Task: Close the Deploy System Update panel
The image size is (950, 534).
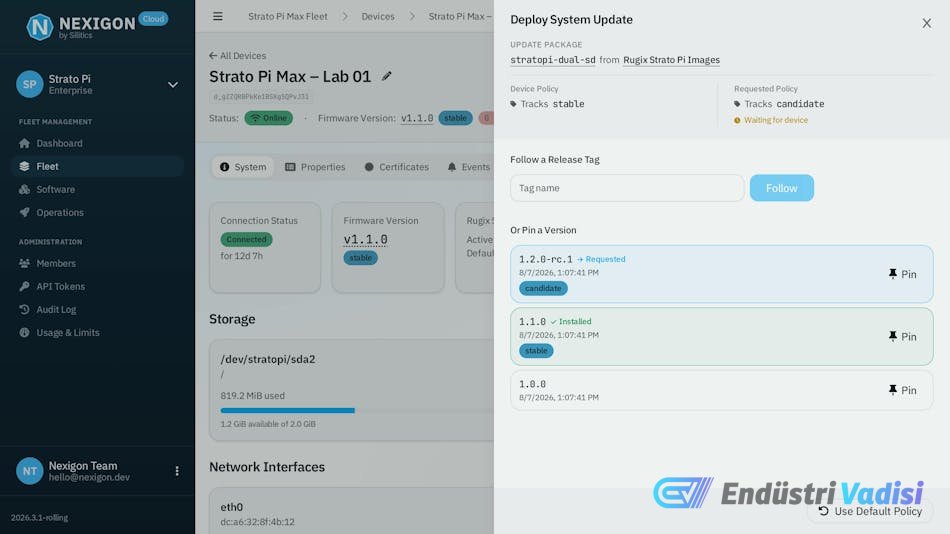Action: tap(926, 23)
